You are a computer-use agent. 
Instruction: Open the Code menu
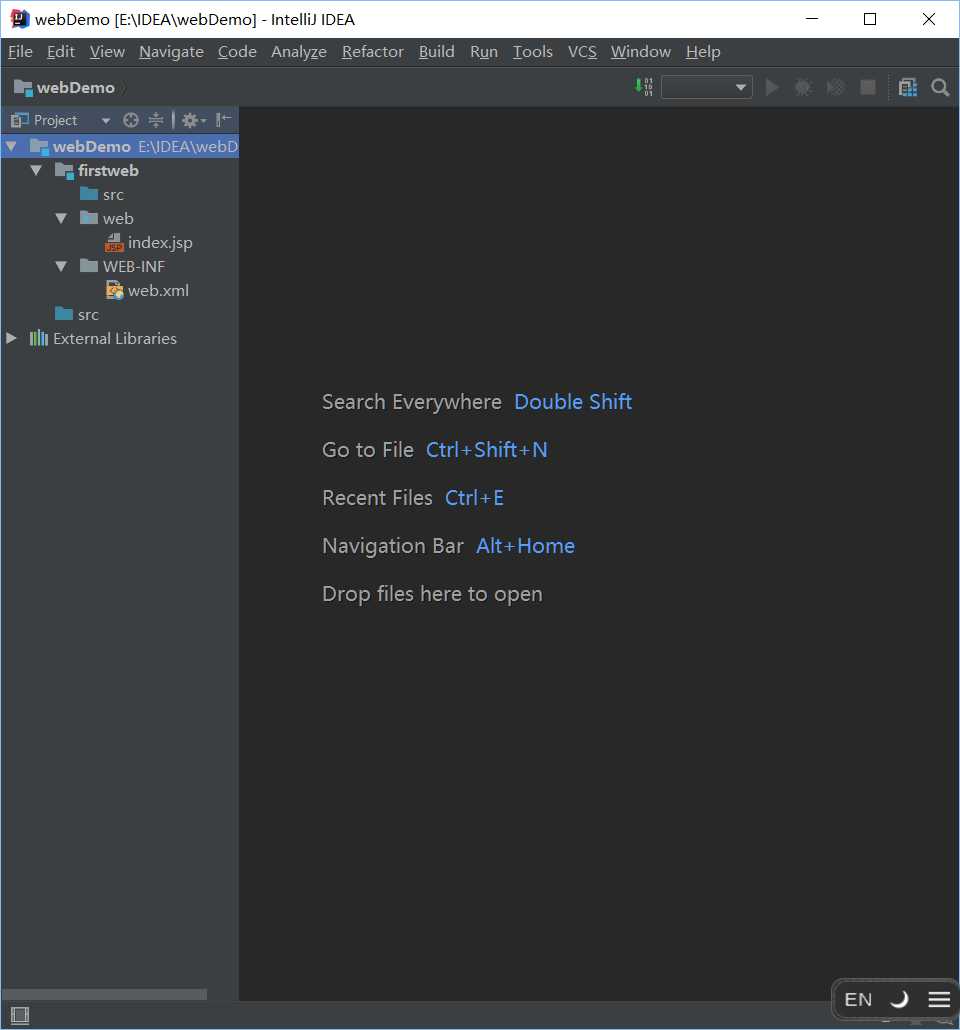(x=237, y=52)
